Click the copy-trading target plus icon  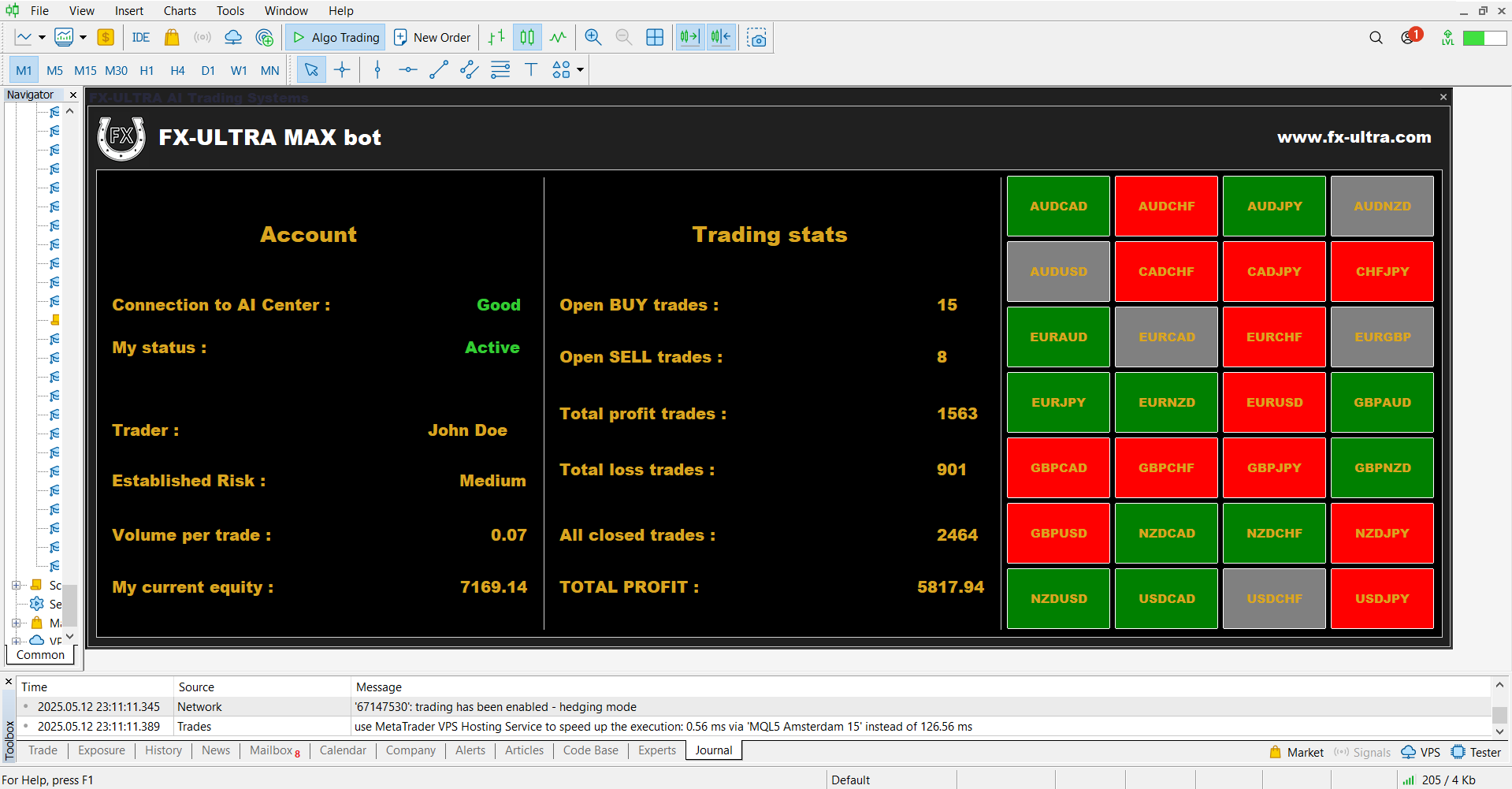[265, 37]
